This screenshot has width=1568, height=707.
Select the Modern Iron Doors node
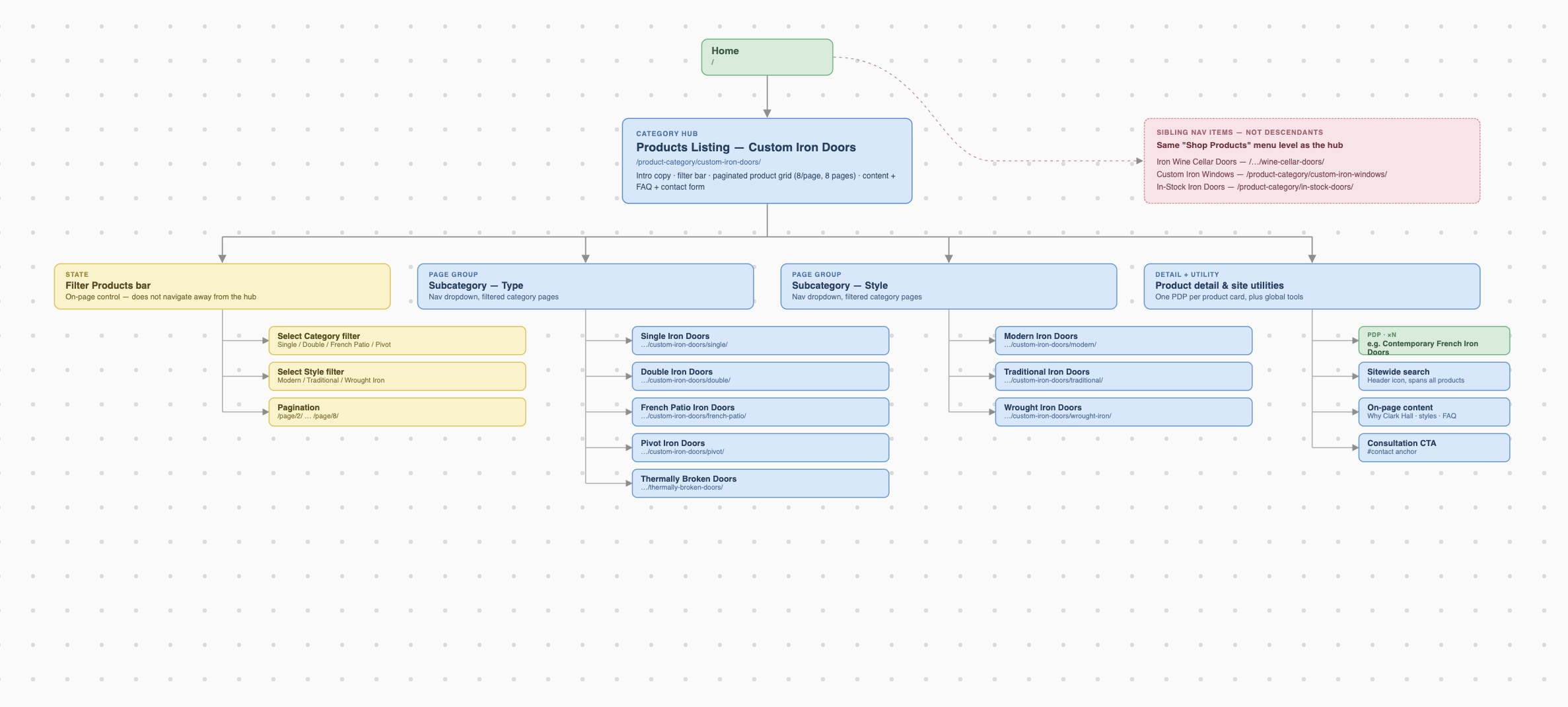1123,340
